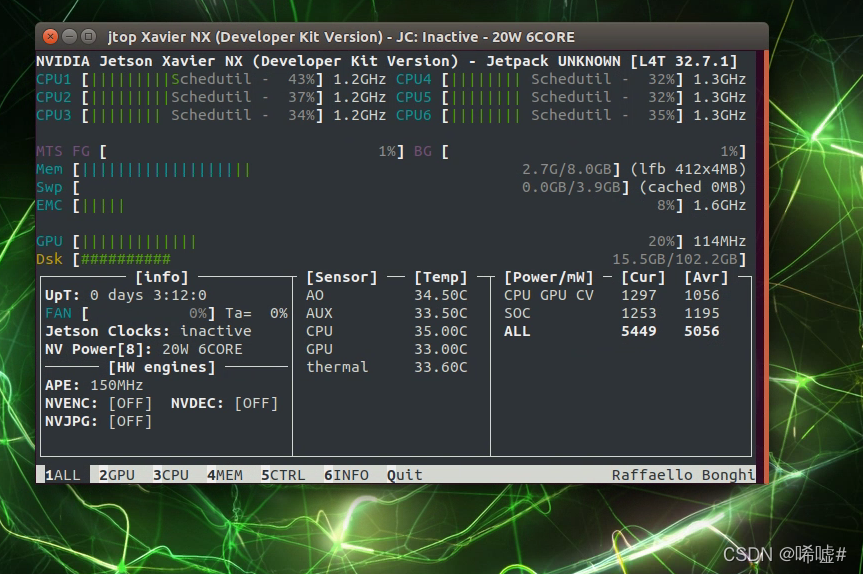
Task: Click the GPU sensor temperature 33.00C
Action: pyautogui.click(x=440, y=349)
